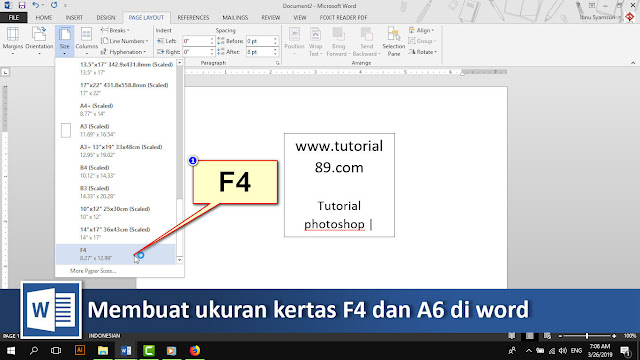Click scroll down arrow in size list

(180, 260)
